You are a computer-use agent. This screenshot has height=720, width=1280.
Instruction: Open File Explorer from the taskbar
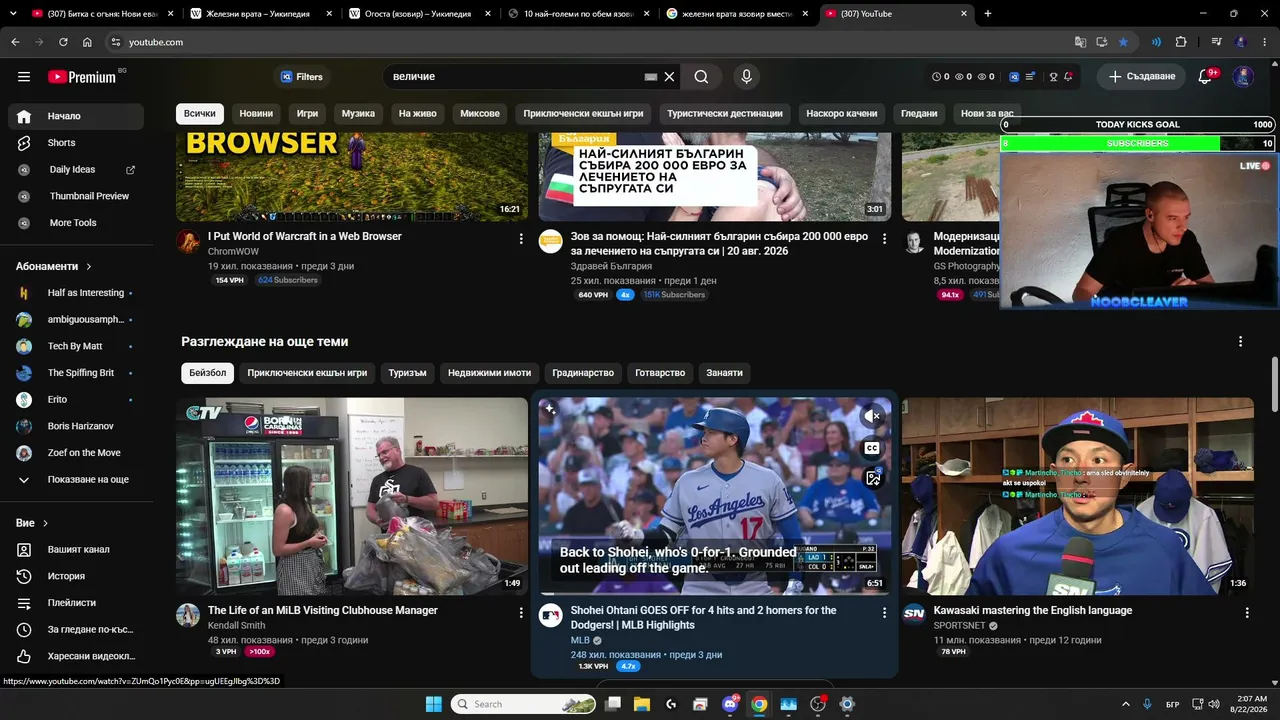[x=642, y=704]
